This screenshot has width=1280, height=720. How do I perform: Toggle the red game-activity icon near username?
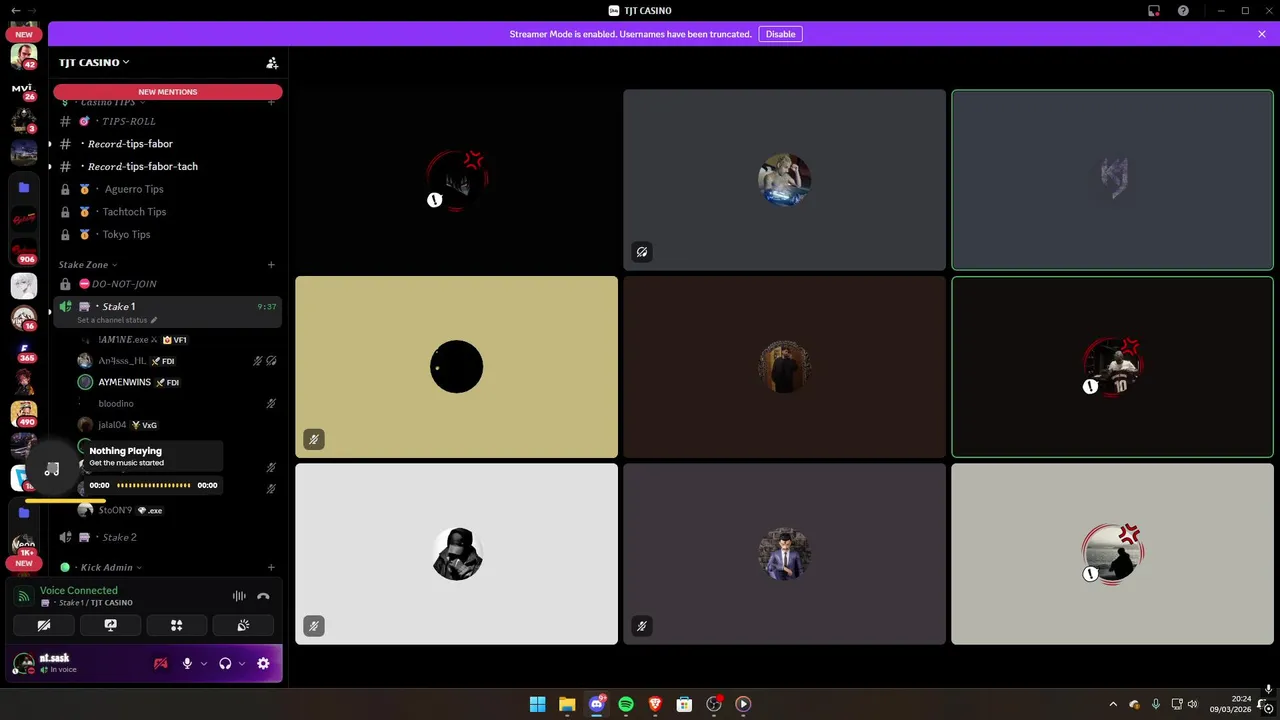(x=160, y=663)
